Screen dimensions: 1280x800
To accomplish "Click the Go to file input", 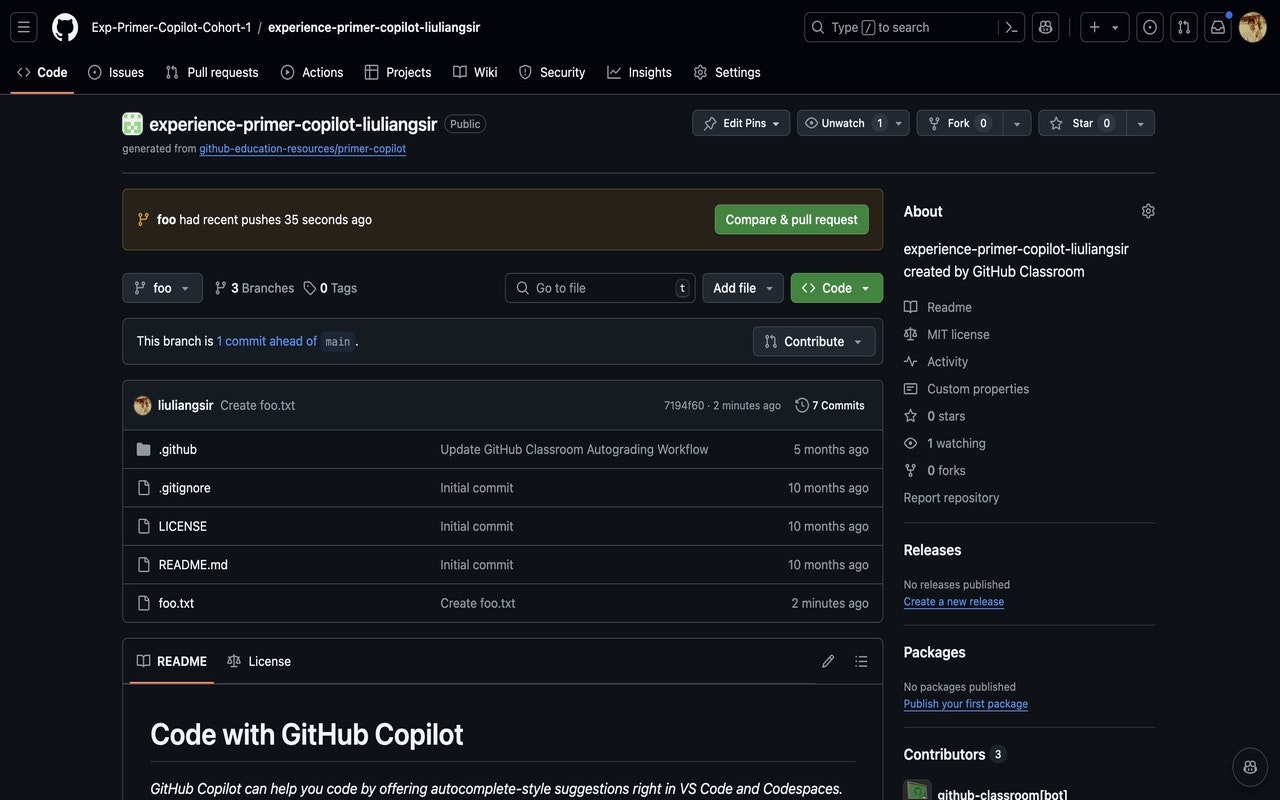I will pyautogui.click(x=600, y=288).
